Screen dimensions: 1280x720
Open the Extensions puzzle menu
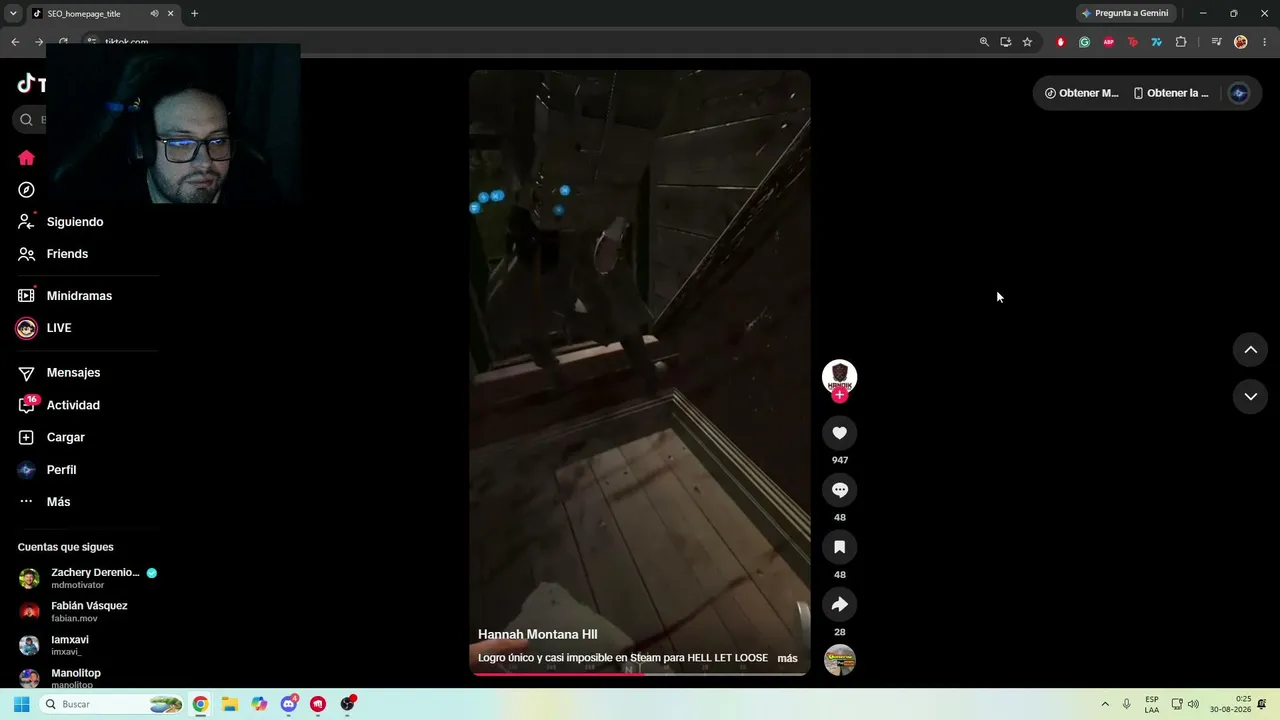(1181, 42)
